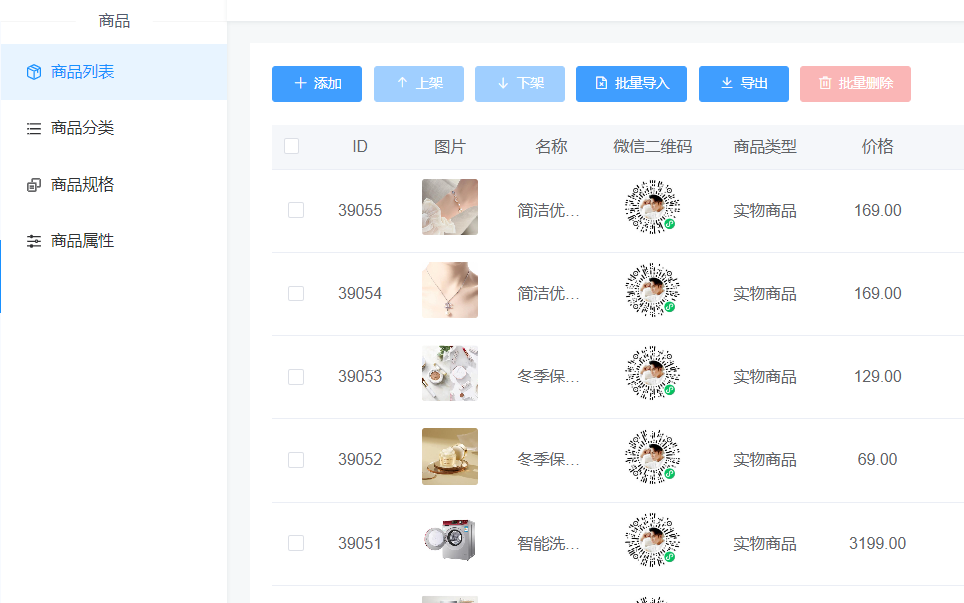The height and width of the screenshot is (603, 964).
Task: Check the box for product 39051
Action: tap(296, 543)
